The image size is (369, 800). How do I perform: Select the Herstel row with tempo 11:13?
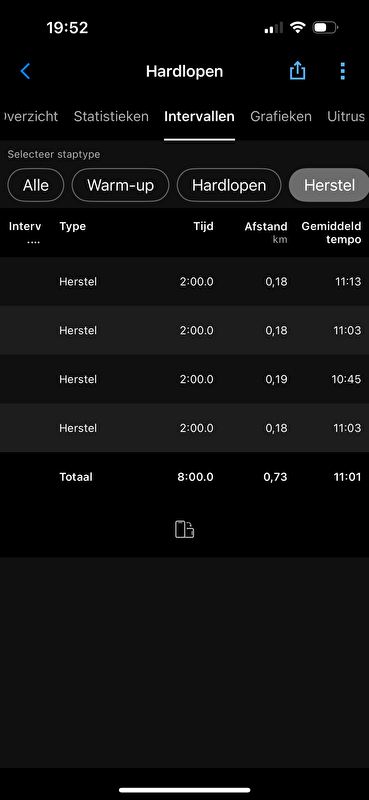tap(184, 282)
